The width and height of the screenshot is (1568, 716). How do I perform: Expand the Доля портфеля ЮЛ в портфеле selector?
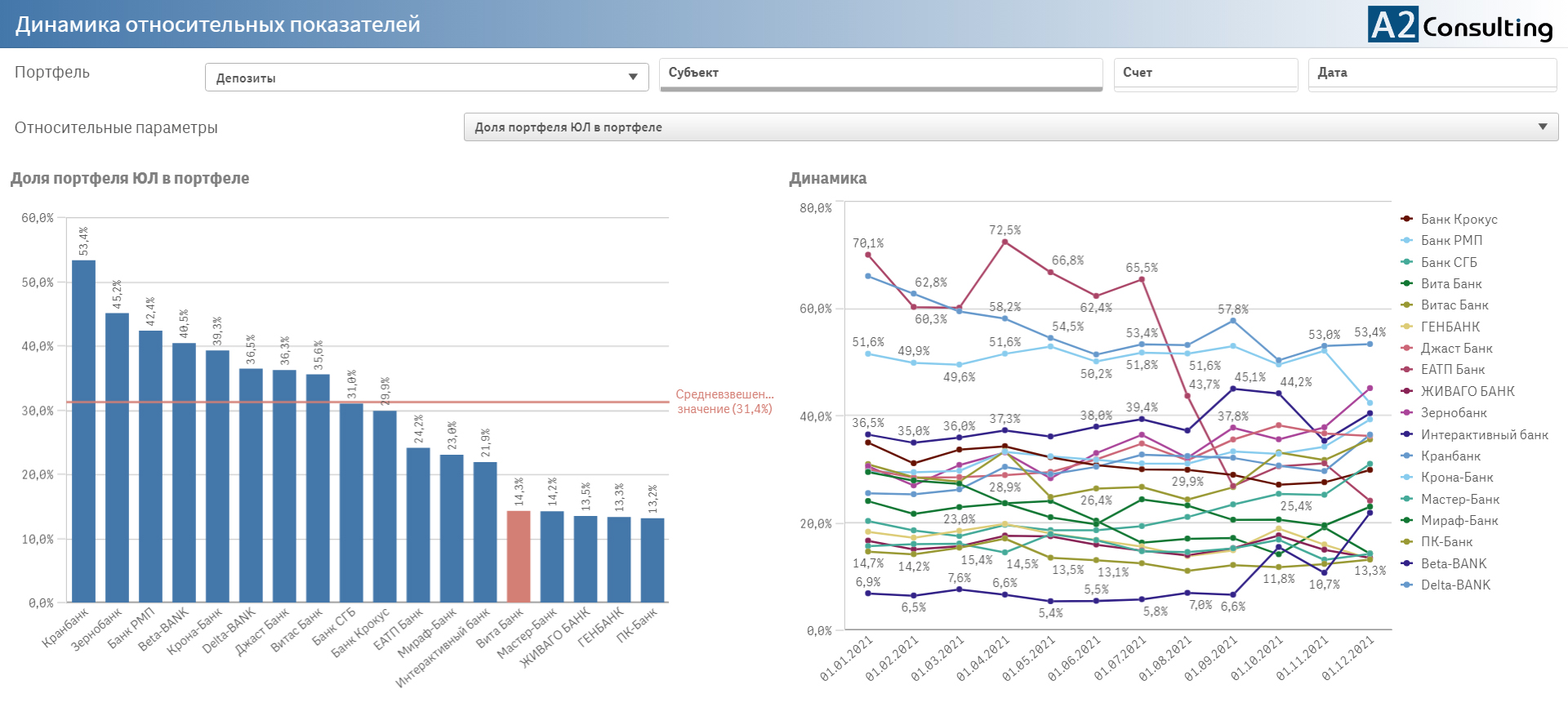click(x=1010, y=127)
